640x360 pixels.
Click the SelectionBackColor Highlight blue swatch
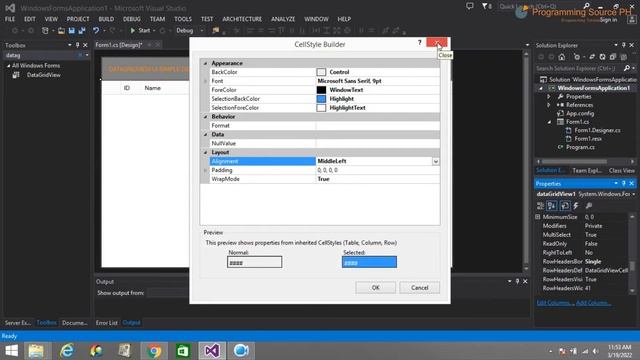pyautogui.click(x=321, y=99)
